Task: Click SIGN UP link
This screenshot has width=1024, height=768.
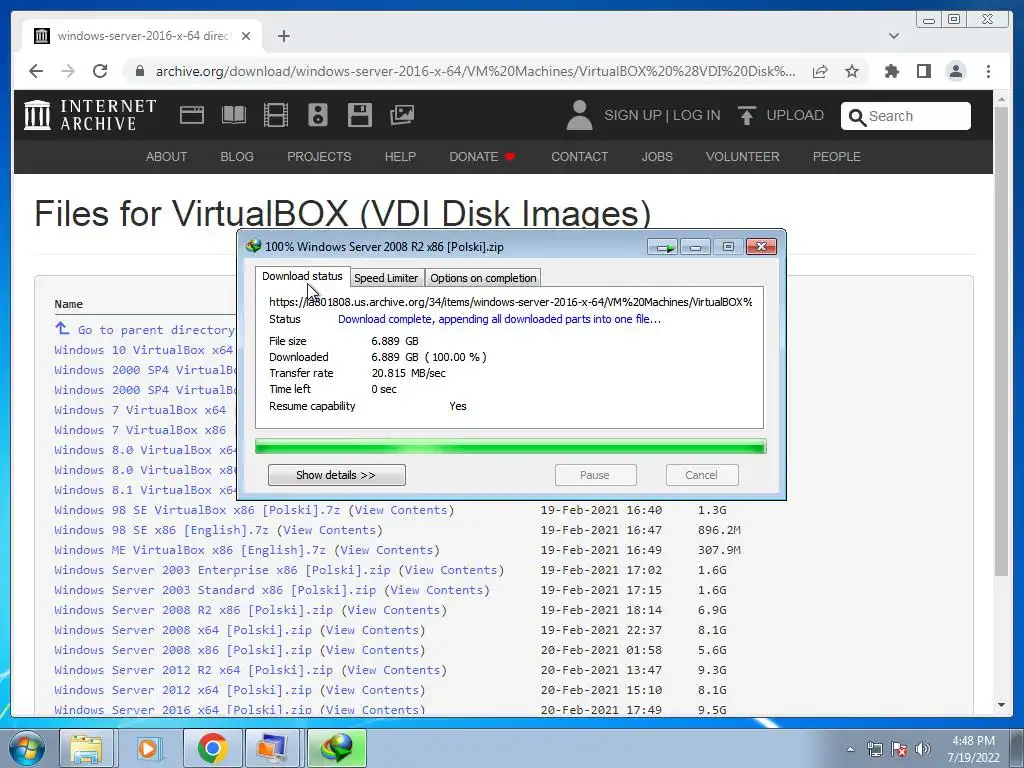Action: click(633, 116)
